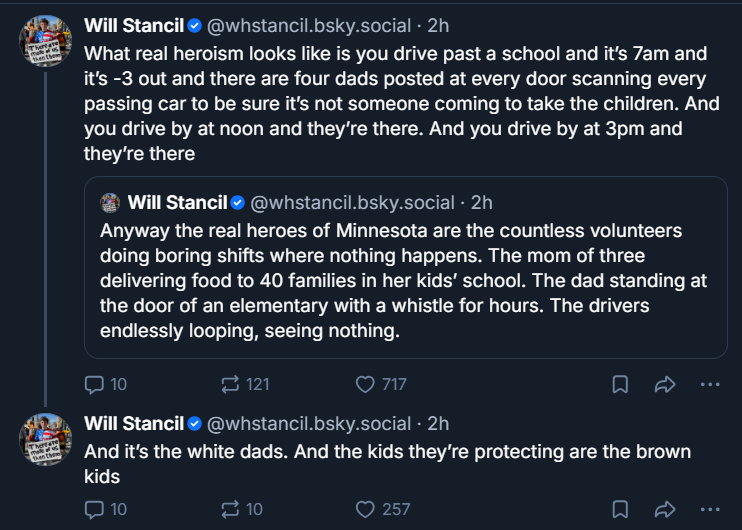Viewport: 742px width, 530px height.
Task: Share the first post via arrow icon
Action: tap(665, 384)
